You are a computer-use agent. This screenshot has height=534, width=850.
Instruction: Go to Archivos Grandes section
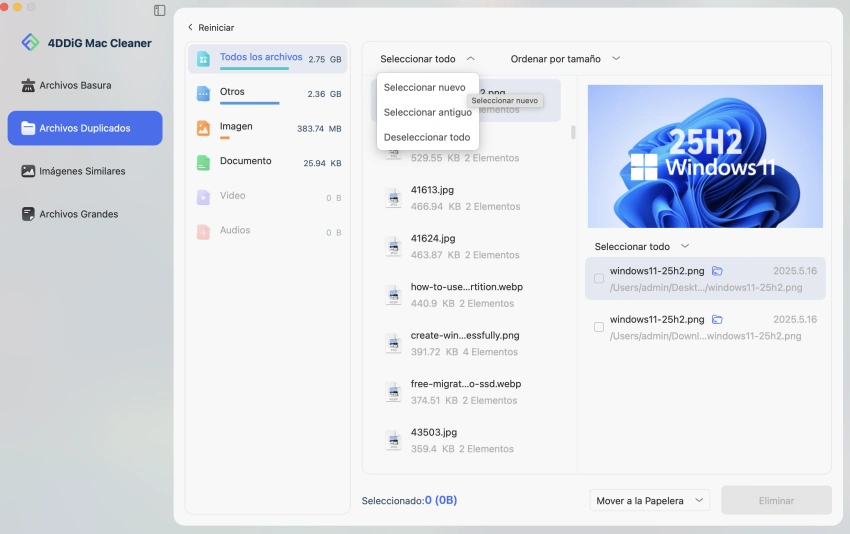click(85, 214)
